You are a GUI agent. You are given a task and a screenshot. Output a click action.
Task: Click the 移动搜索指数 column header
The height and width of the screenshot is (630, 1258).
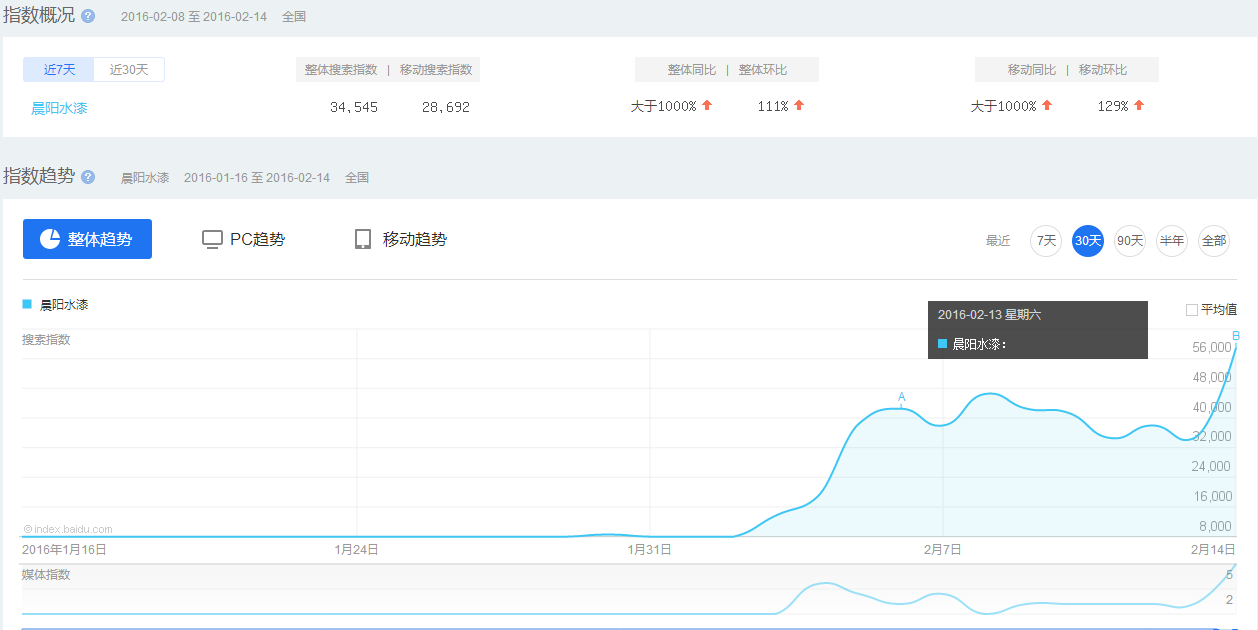436,70
